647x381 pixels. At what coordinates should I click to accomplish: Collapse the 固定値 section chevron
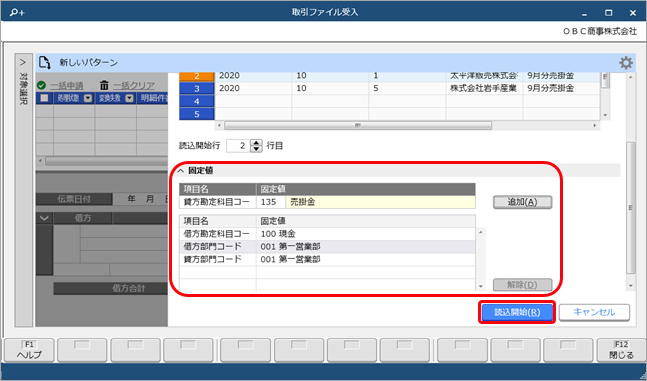click(181, 170)
